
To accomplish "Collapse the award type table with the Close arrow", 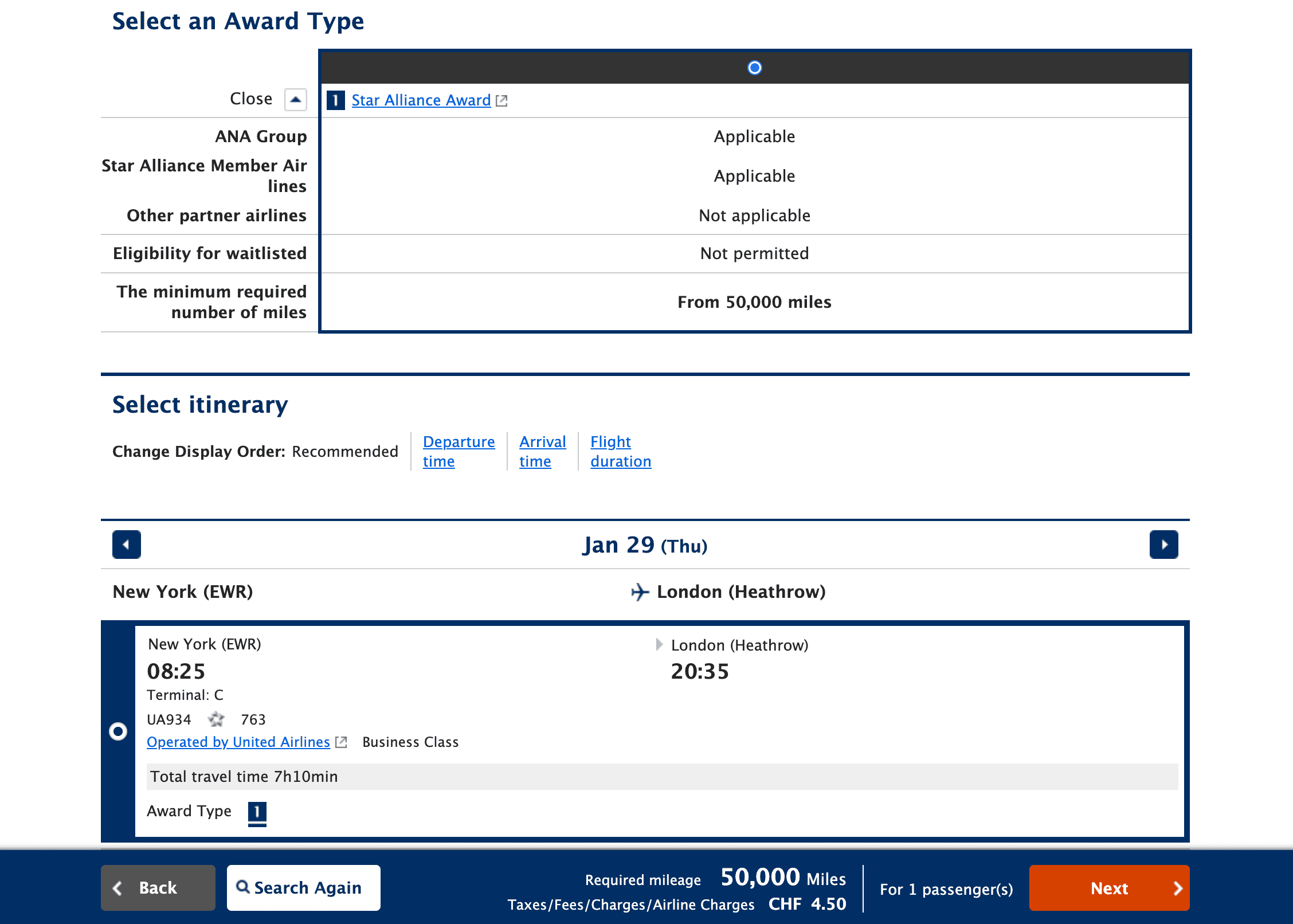I will click(296, 99).
